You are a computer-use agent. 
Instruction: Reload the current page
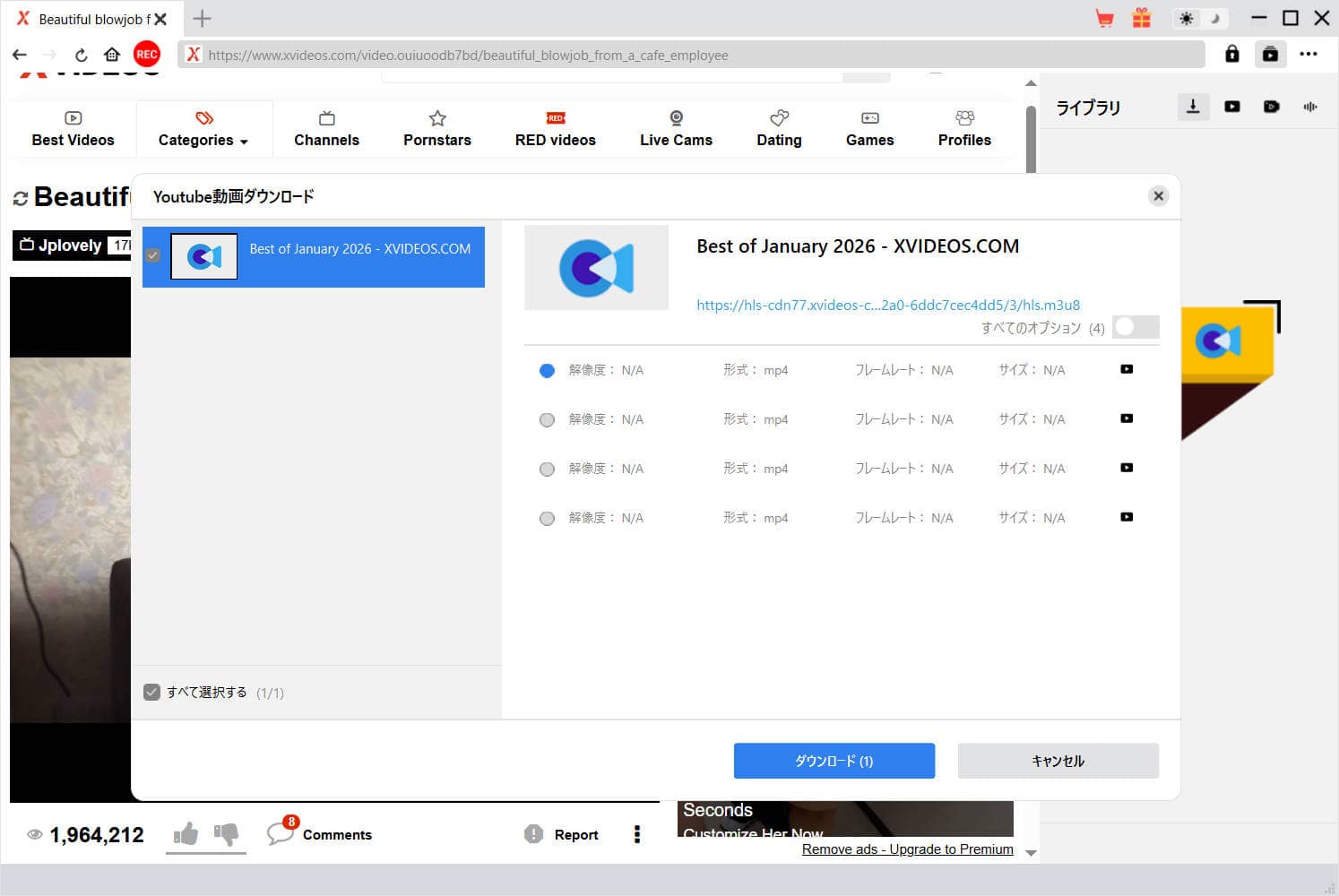coord(81,55)
